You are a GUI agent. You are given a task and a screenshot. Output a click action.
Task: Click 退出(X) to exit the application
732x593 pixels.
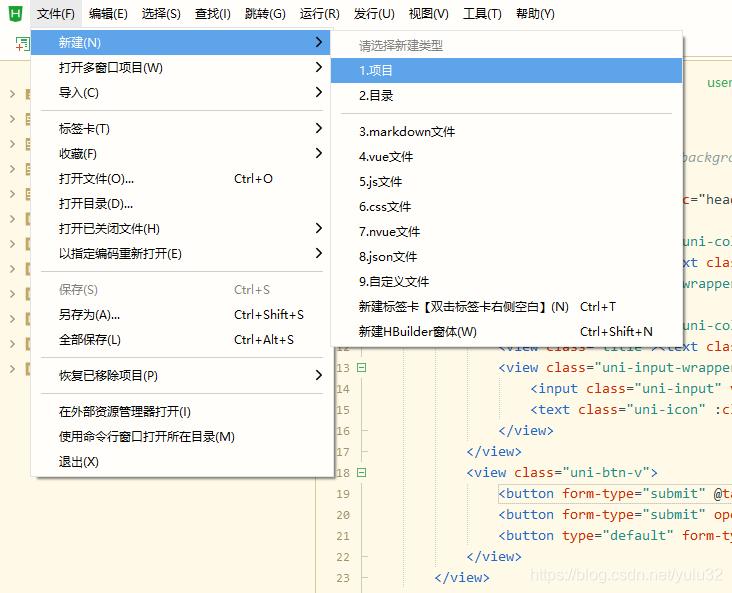[x=79, y=462]
